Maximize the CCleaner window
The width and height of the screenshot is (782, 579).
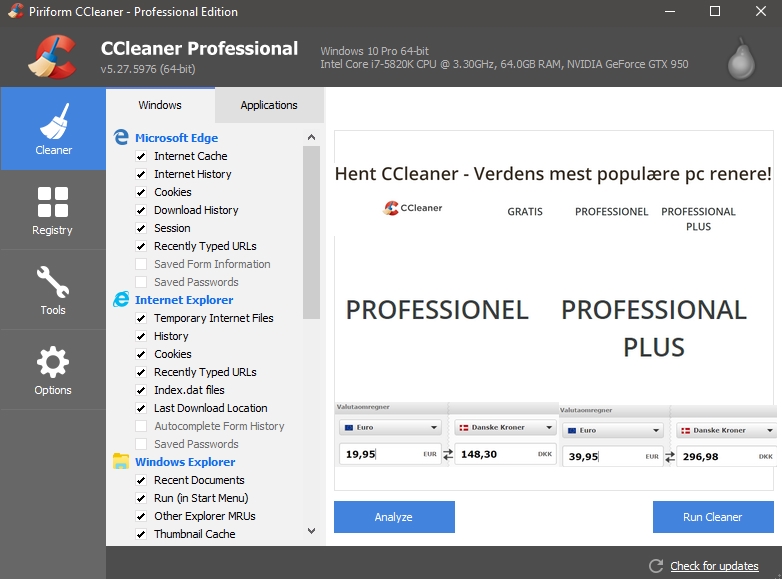coord(715,11)
